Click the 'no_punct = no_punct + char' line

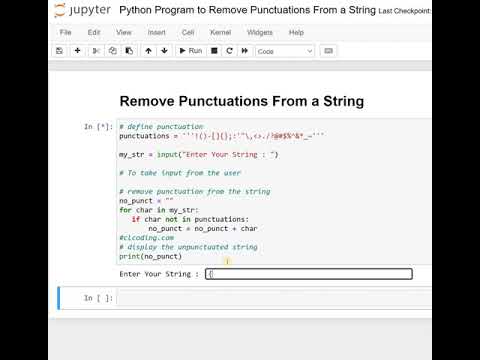coord(203,229)
